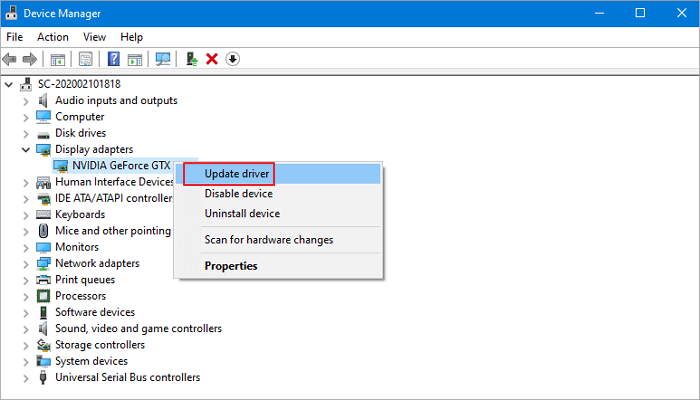Viewport: 700px width, 400px height.
Task: Collapse the SC-202002101818 root node
Action: tap(9, 84)
